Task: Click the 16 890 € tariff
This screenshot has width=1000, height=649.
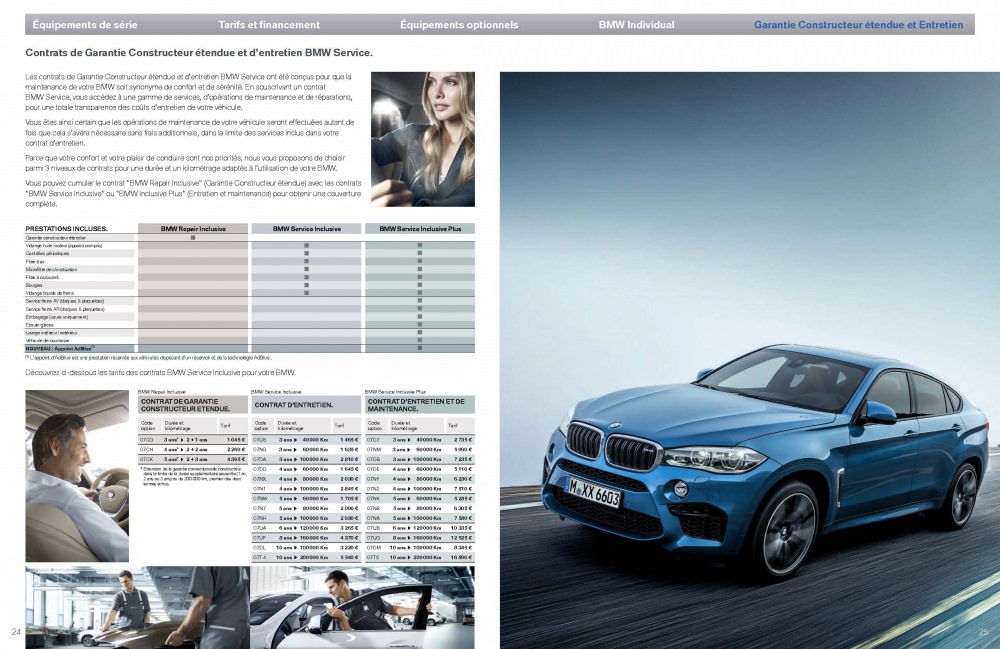Action: point(462,557)
